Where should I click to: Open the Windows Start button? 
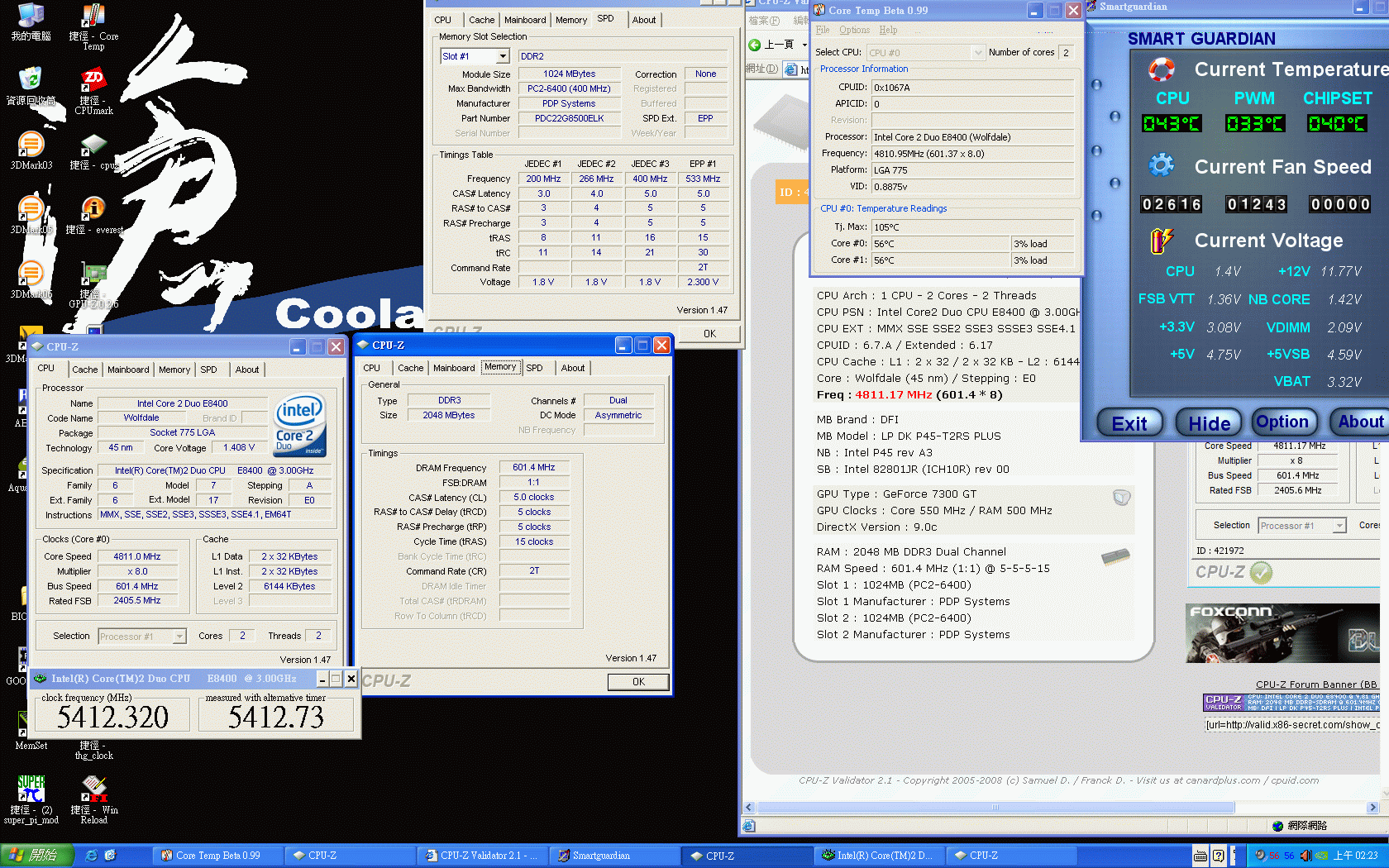click(37, 856)
